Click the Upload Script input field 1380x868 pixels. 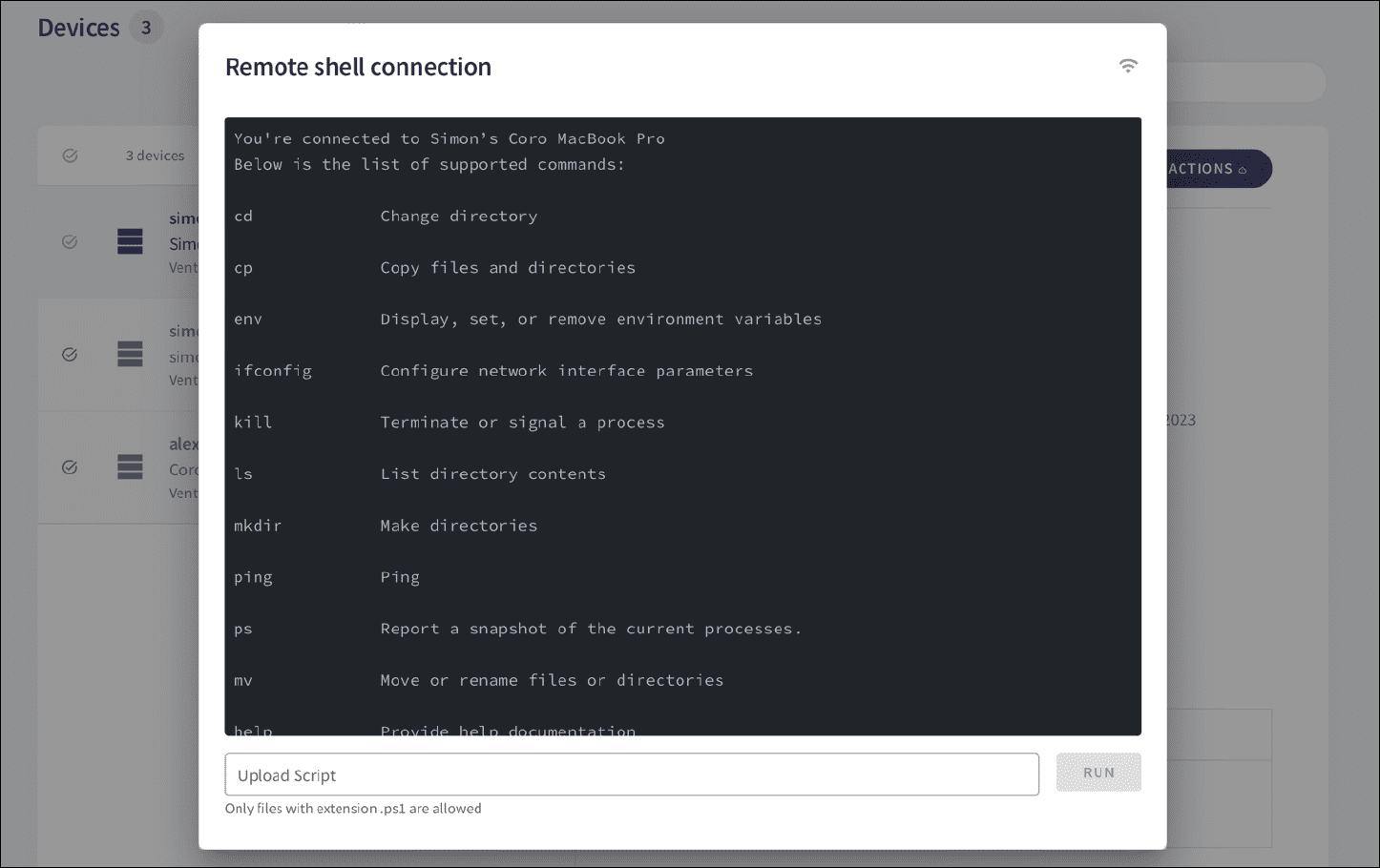click(632, 774)
